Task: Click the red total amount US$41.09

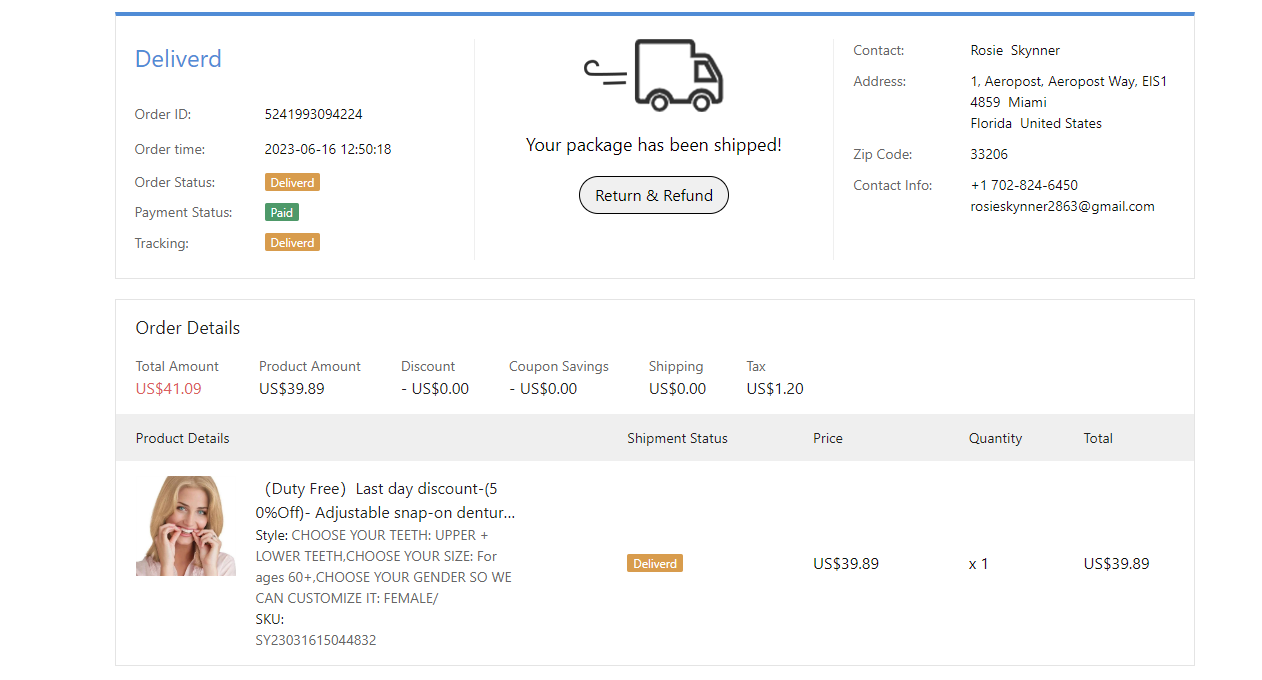Action: point(168,389)
